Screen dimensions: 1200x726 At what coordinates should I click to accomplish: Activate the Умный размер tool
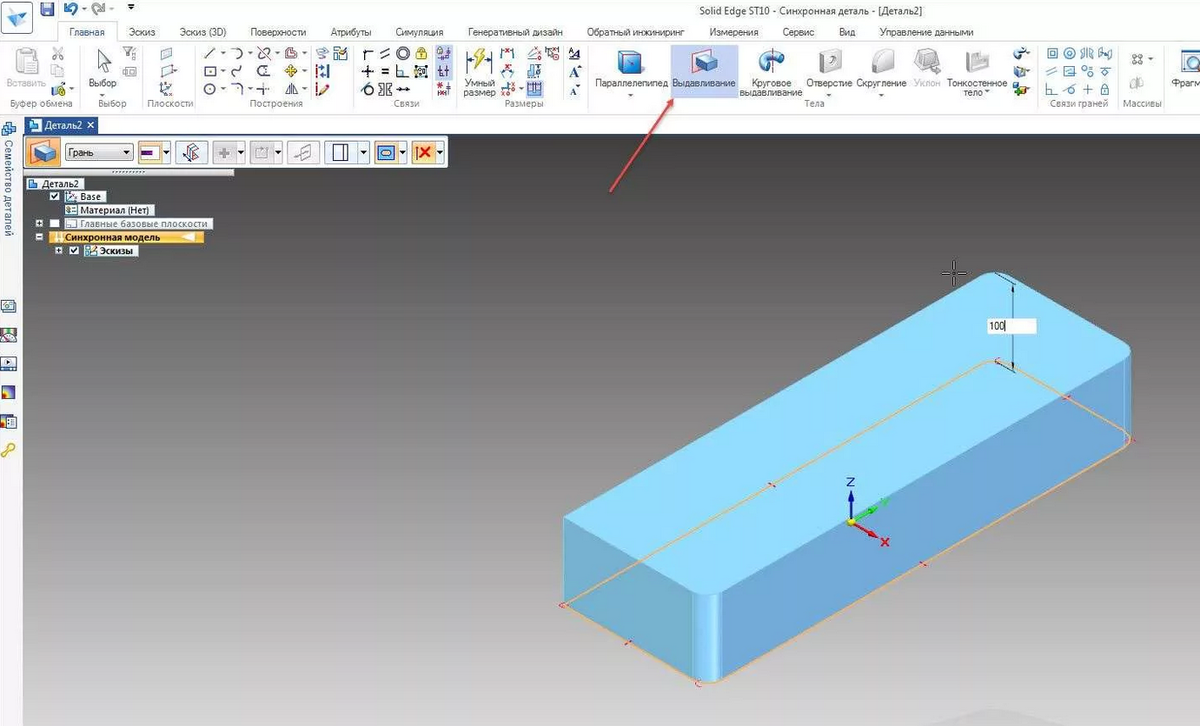pyautogui.click(x=479, y=72)
